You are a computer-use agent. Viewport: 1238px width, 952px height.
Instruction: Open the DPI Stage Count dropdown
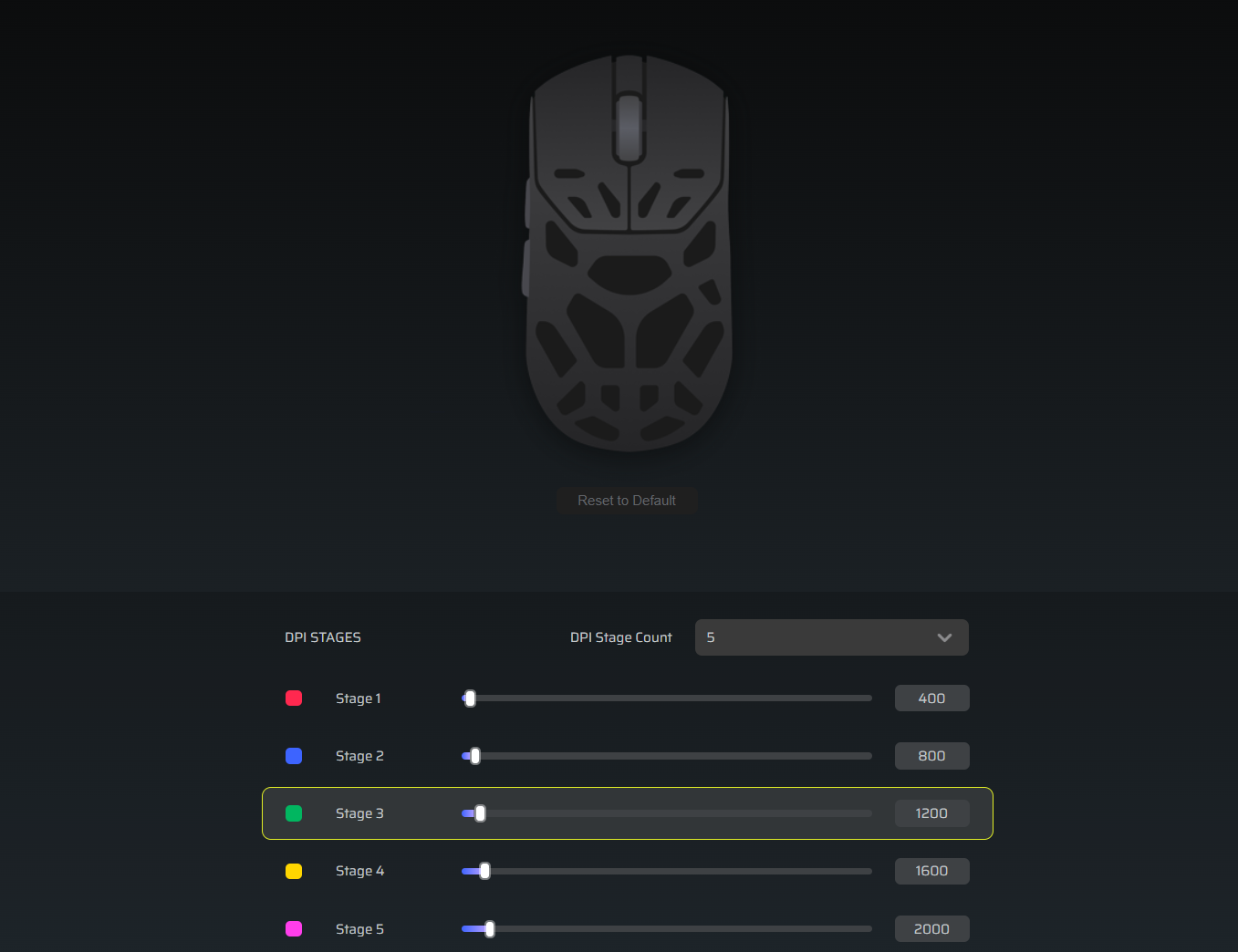831,637
